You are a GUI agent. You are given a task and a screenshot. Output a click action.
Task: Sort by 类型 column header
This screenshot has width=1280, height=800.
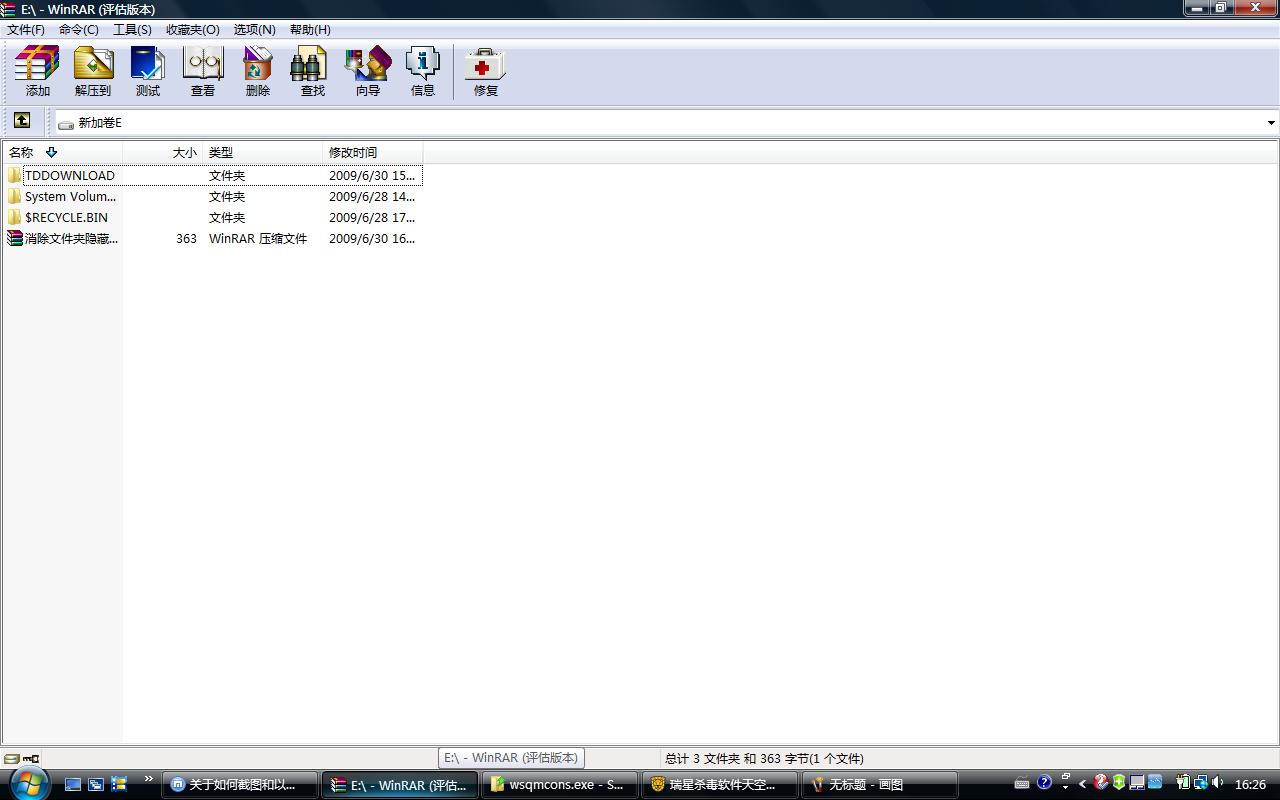(262, 152)
